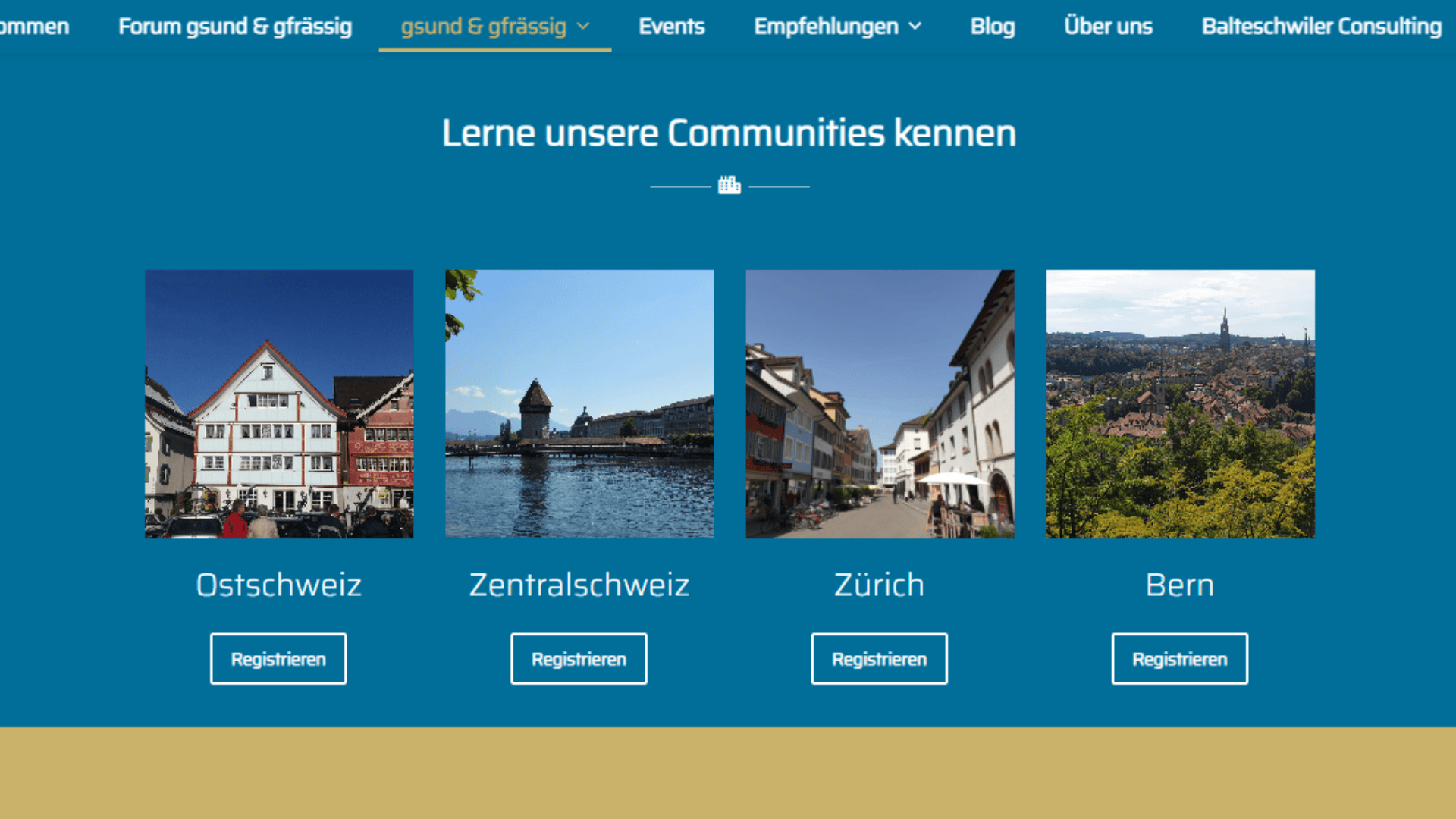This screenshot has height=819, width=1456.
Task: Register for the Zürich community
Action: pos(879,659)
